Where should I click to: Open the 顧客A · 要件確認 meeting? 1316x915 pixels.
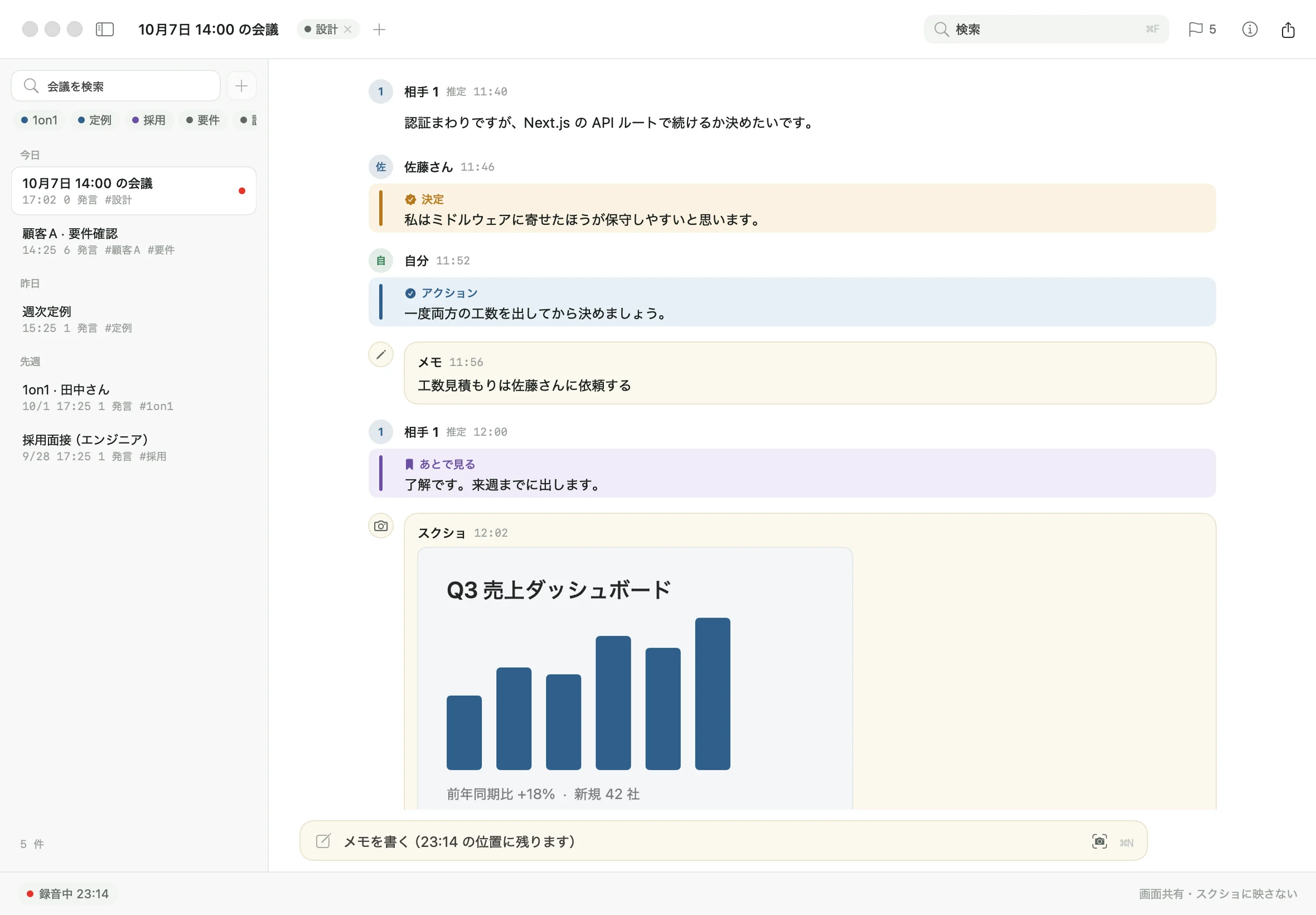pyautogui.click(x=133, y=242)
